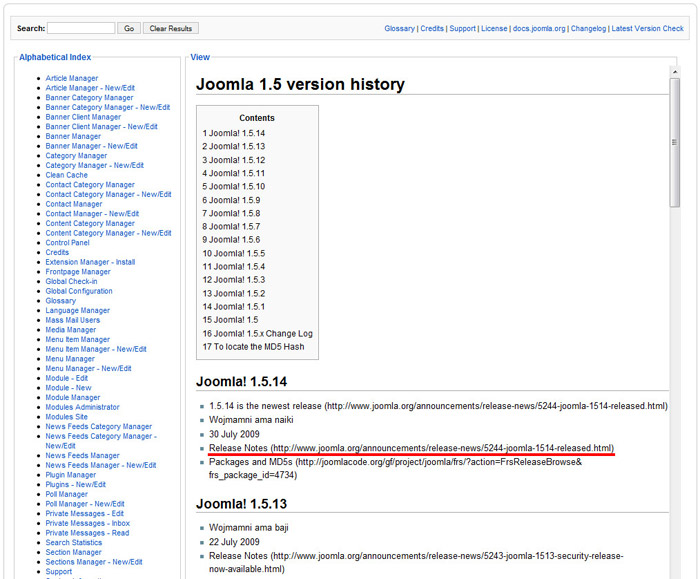700x579 pixels.
Task: Open Modules Site help entry
Action: [67, 417]
